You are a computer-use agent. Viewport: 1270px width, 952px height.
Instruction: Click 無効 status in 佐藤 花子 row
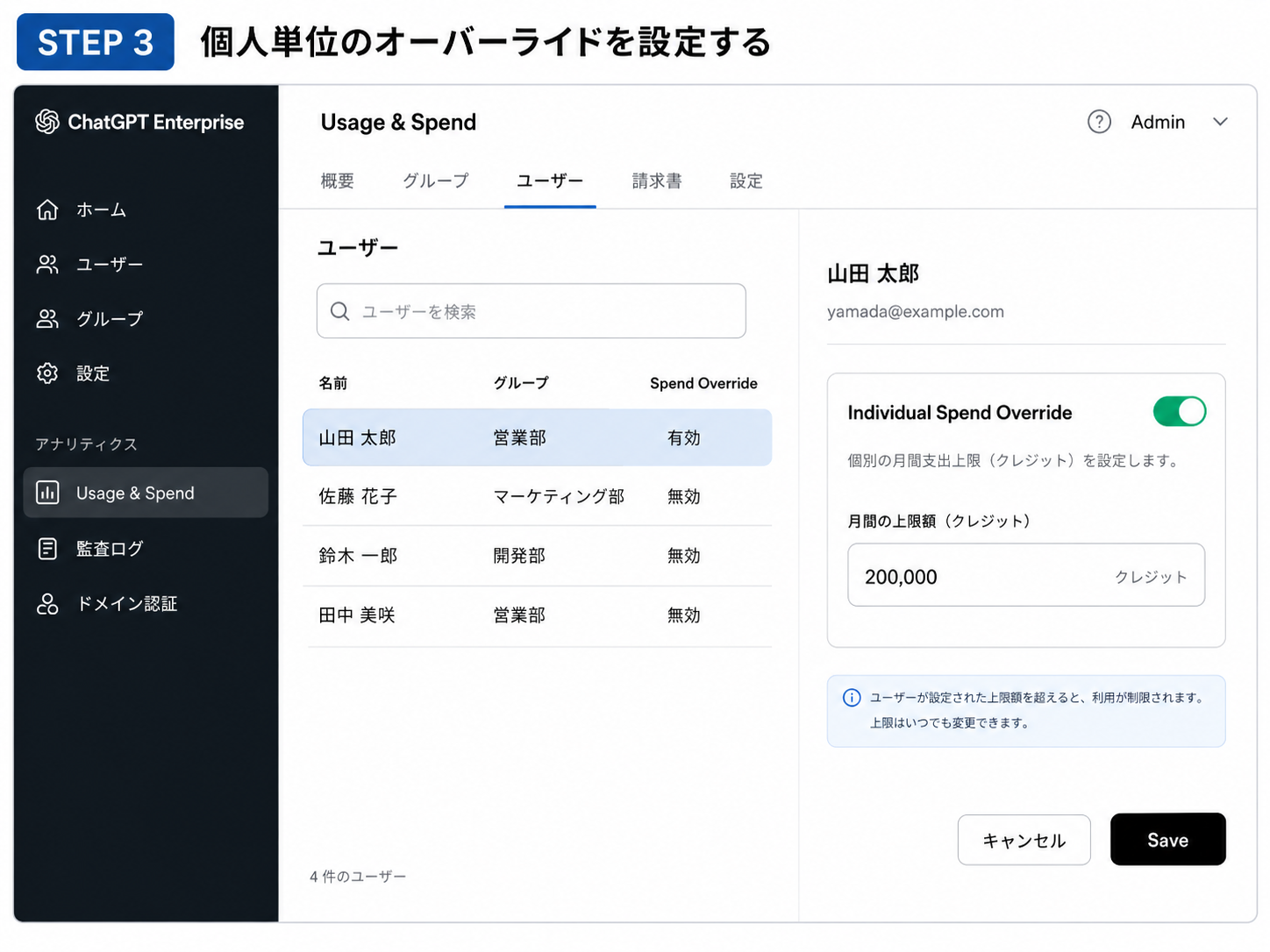tap(684, 496)
